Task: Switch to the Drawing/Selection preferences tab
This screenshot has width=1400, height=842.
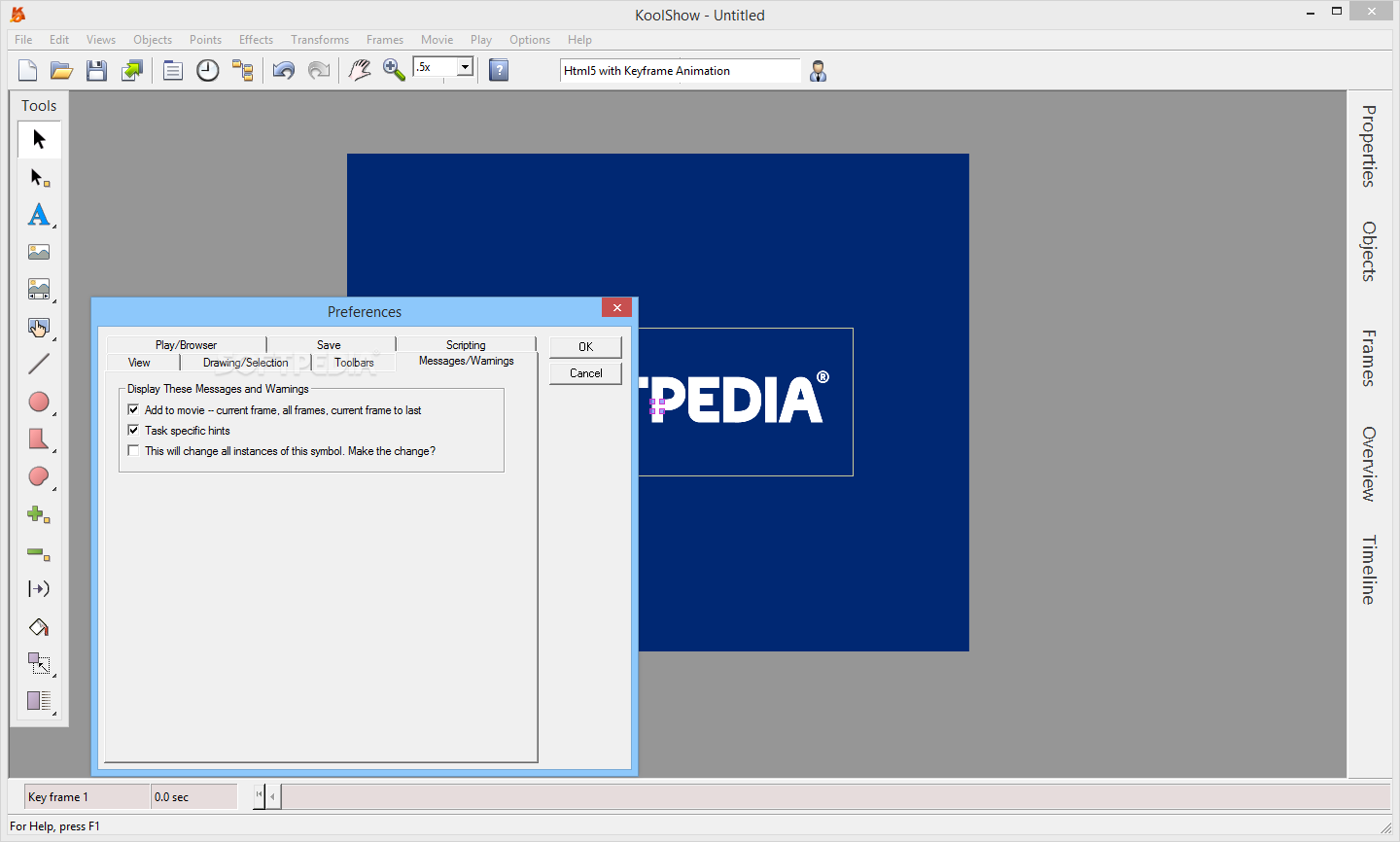Action: click(x=245, y=363)
